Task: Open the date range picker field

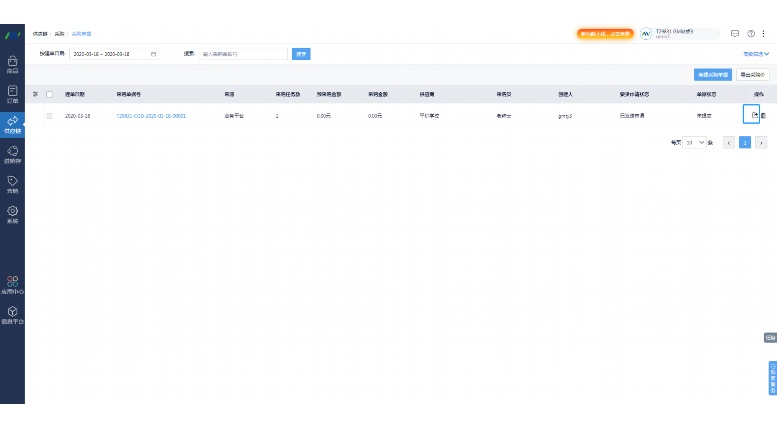Action: pos(114,54)
